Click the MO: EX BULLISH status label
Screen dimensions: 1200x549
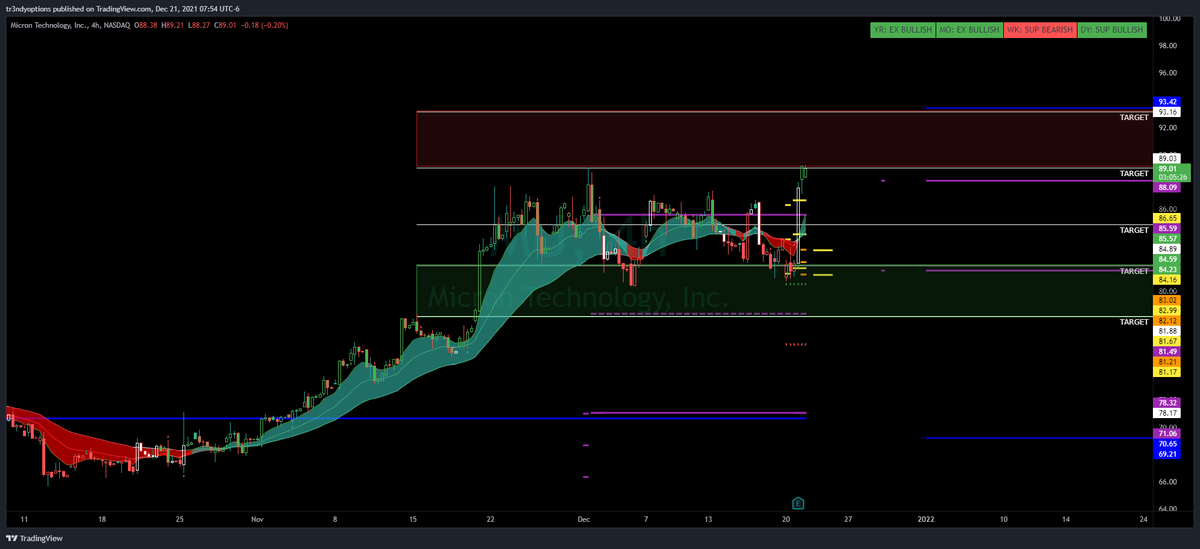point(968,30)
